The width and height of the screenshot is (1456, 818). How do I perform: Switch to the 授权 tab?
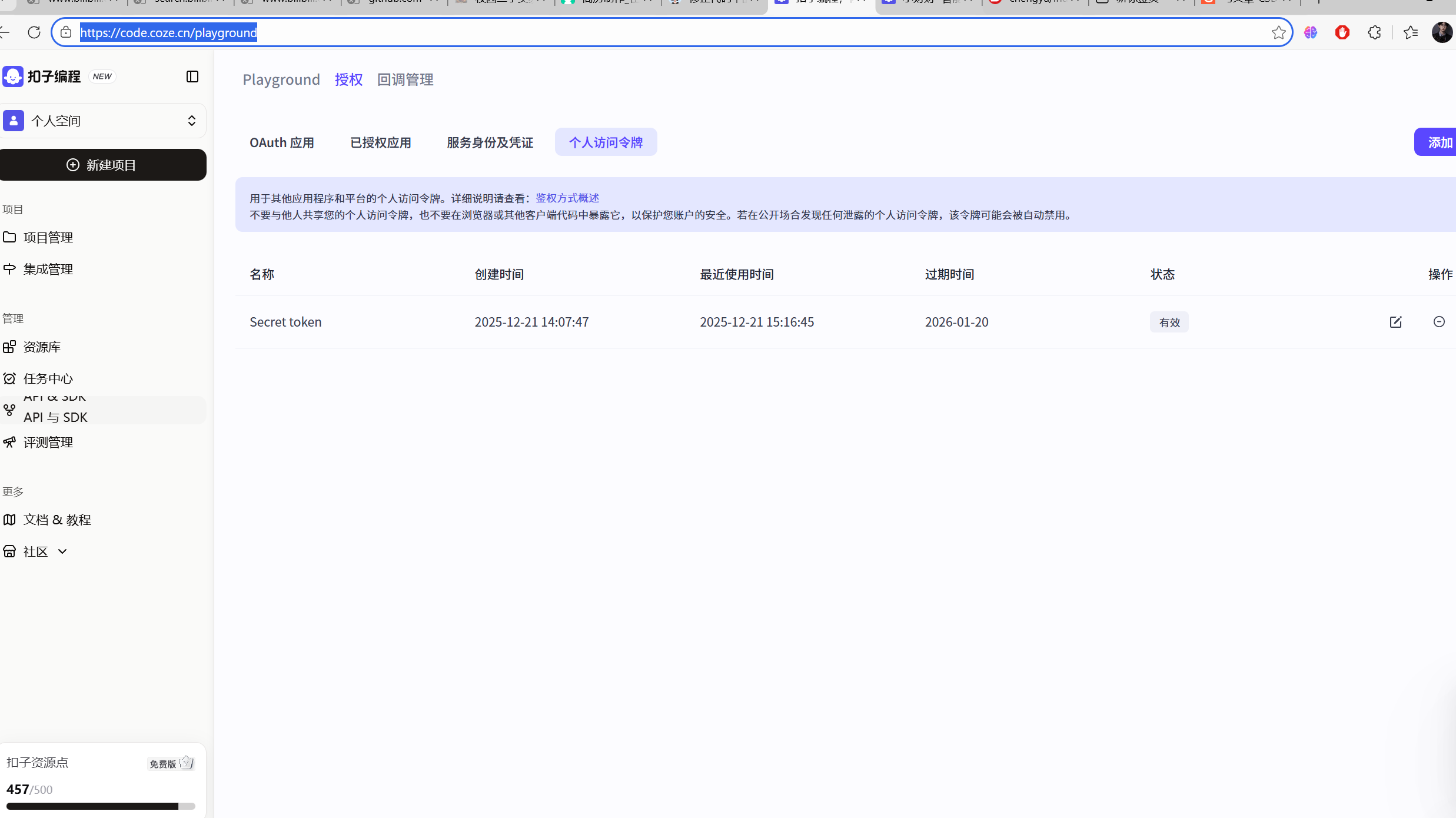[x=348, y=79]
